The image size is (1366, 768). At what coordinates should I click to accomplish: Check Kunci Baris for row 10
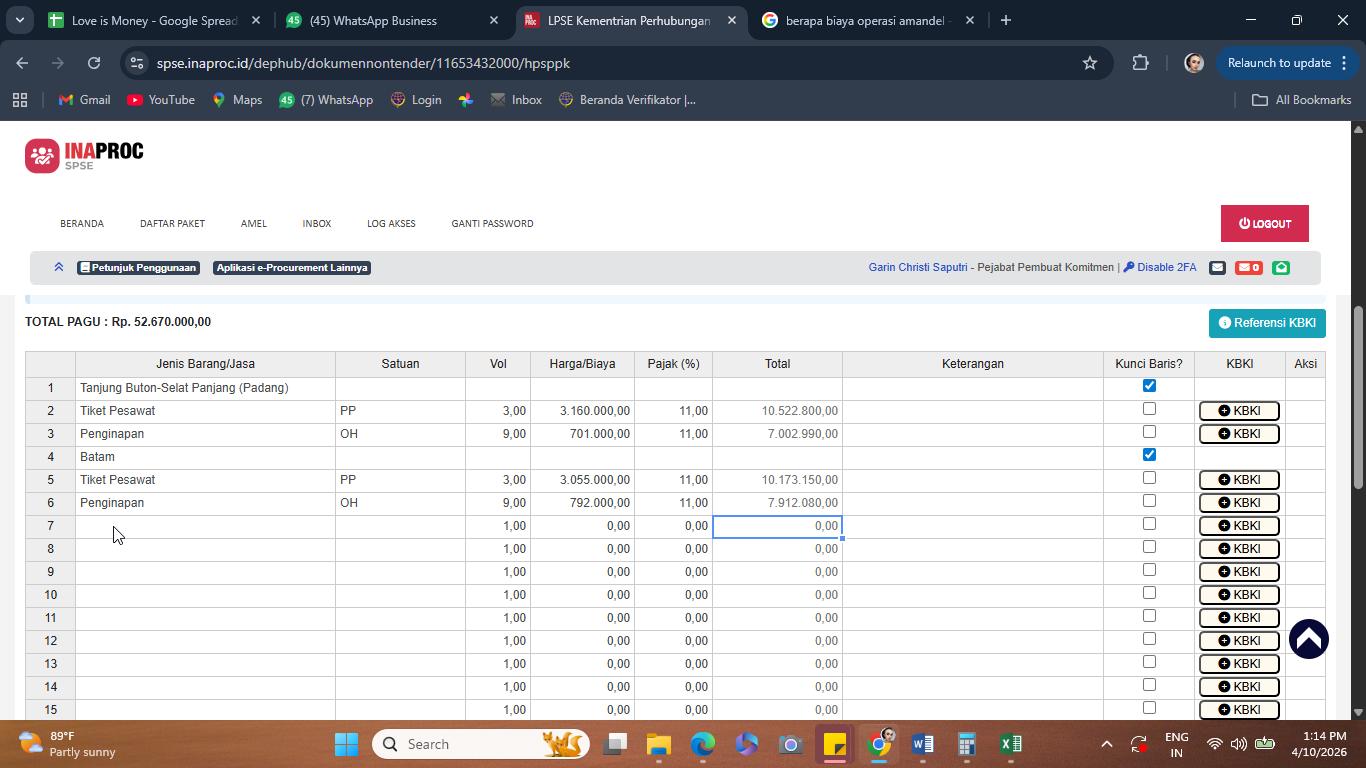(1149, 593)
